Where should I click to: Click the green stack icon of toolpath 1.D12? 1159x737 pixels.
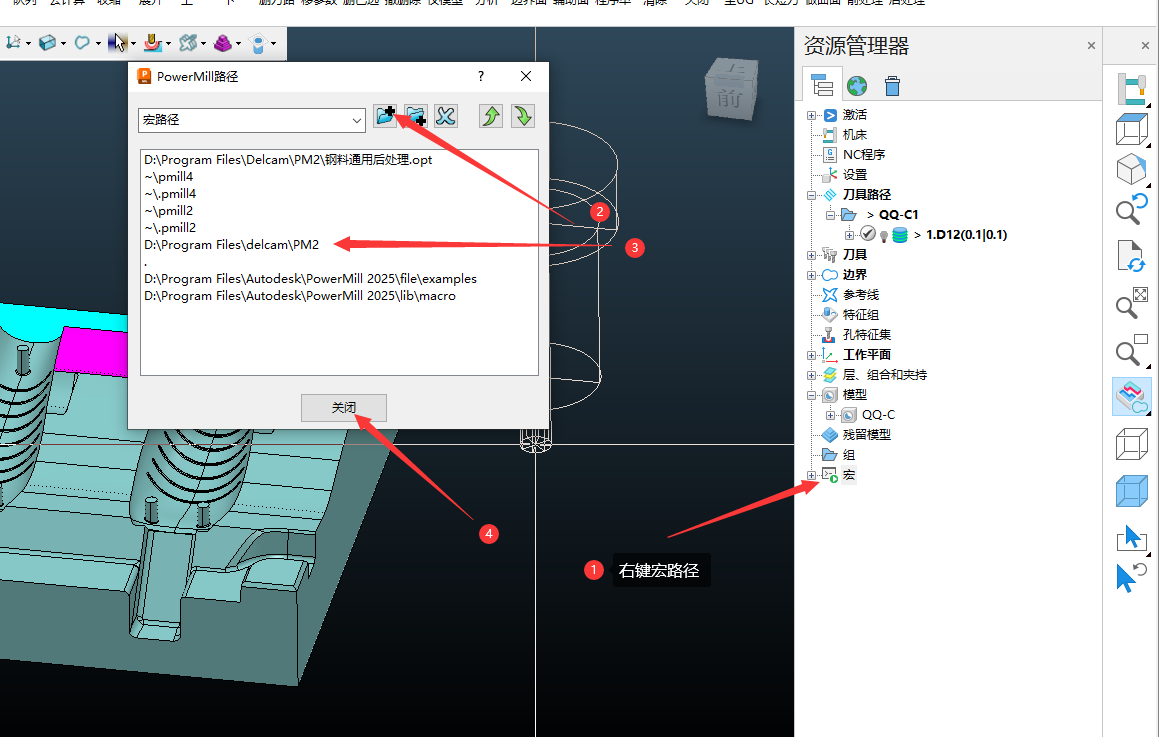(x=900, y=235)
